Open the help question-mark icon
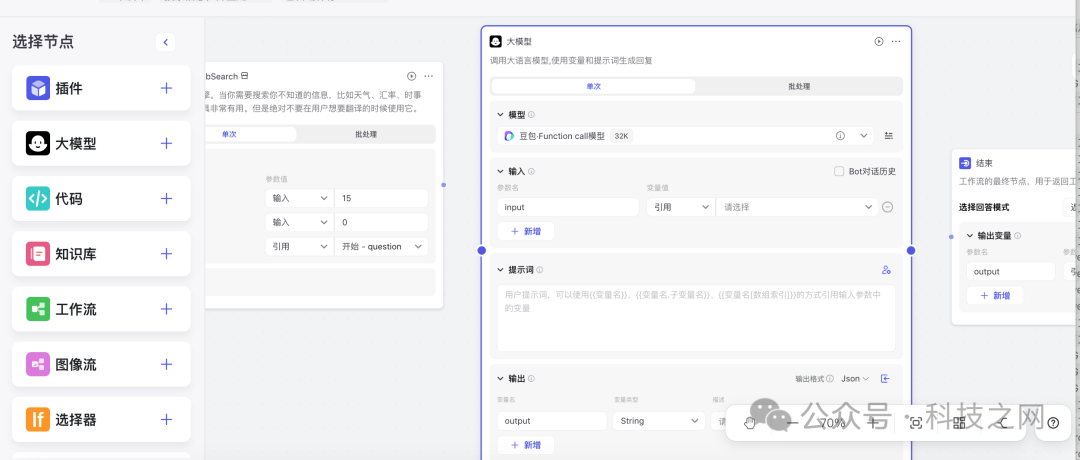Viewport: 1080px width, 460px height. pyautogui.click(x=1053, y=423)
